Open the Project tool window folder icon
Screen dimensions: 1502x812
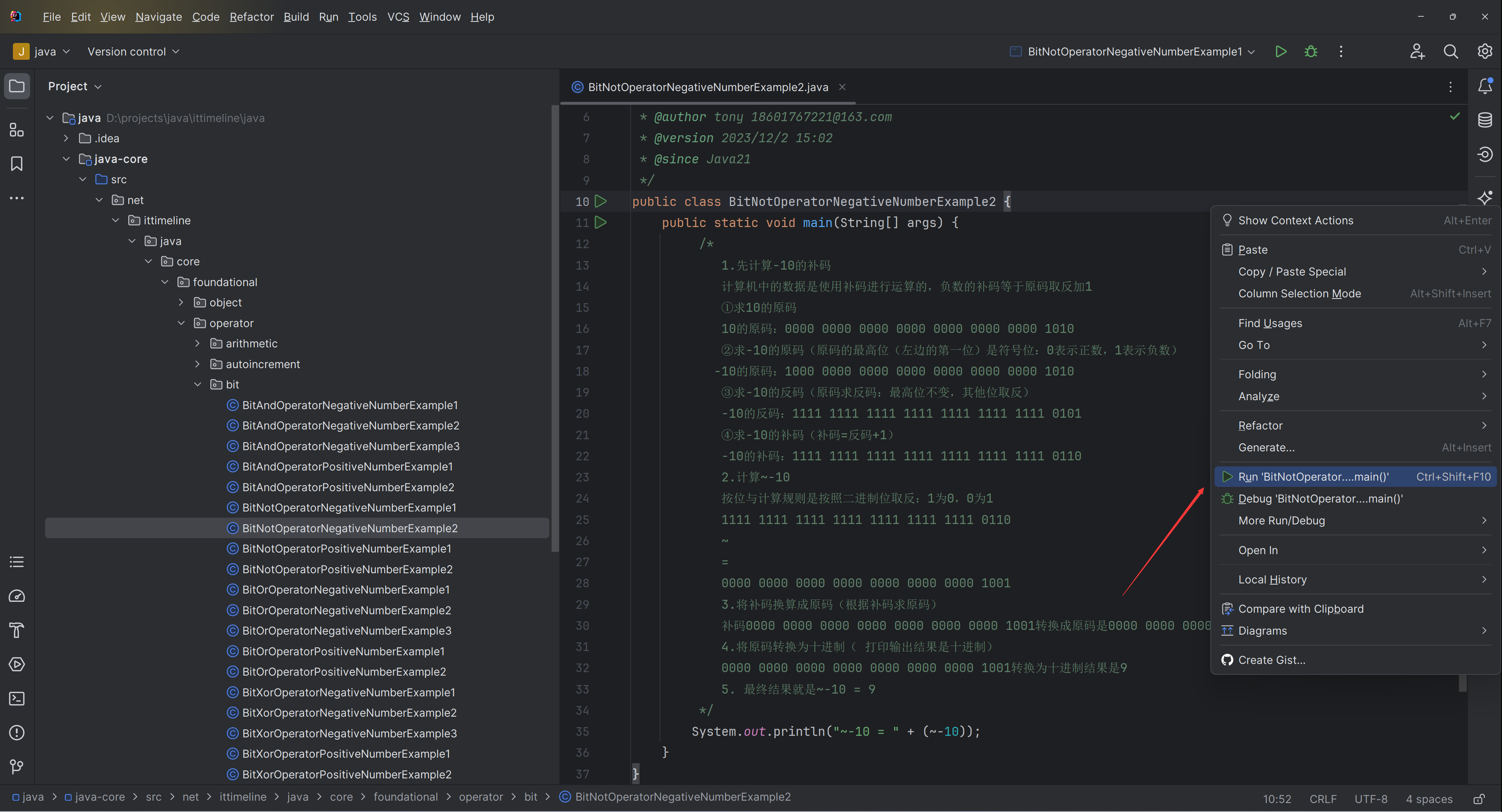click(17, 86)
